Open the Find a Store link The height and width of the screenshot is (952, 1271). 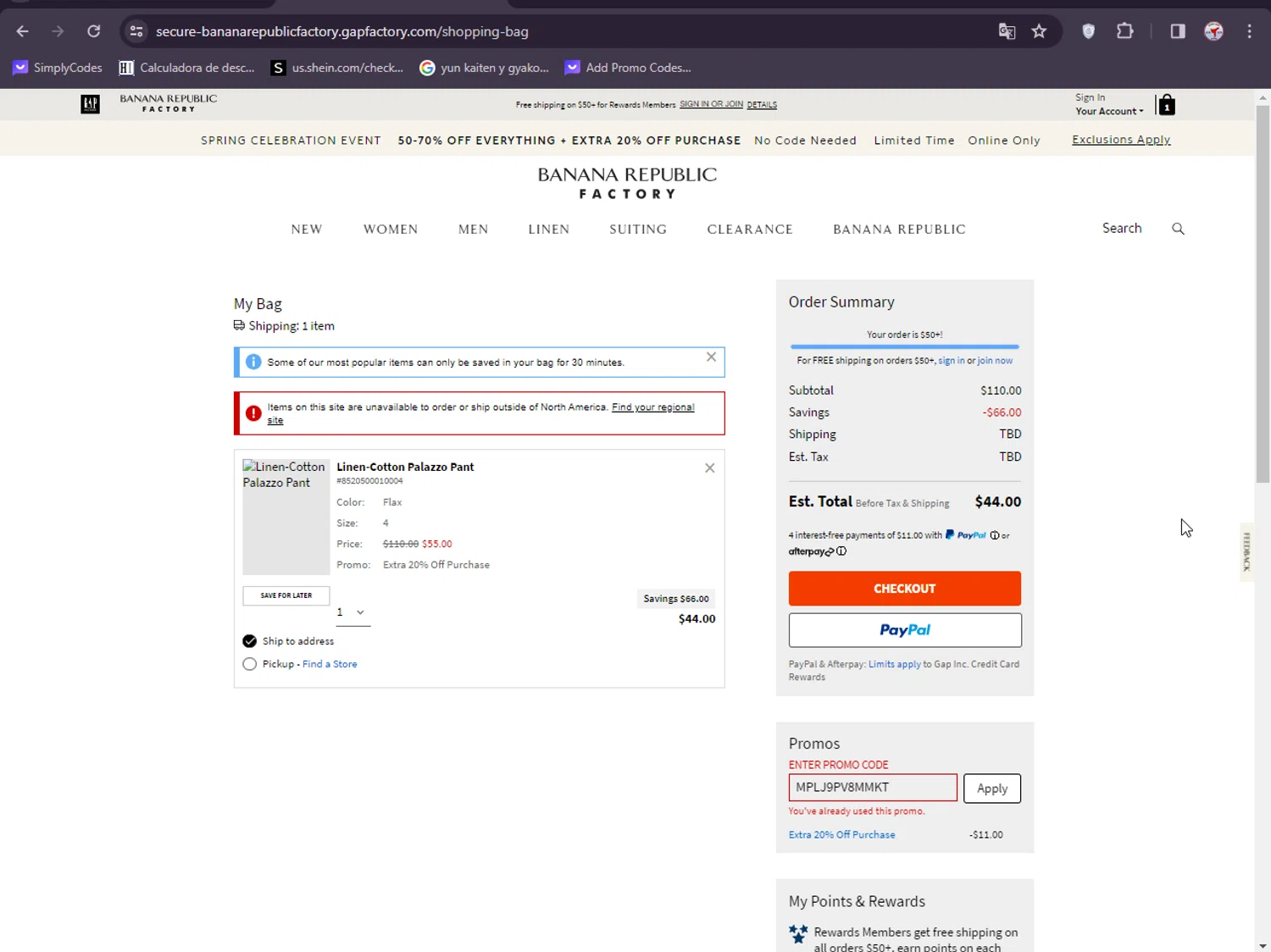pyautogui.click(x=330, y=664)
